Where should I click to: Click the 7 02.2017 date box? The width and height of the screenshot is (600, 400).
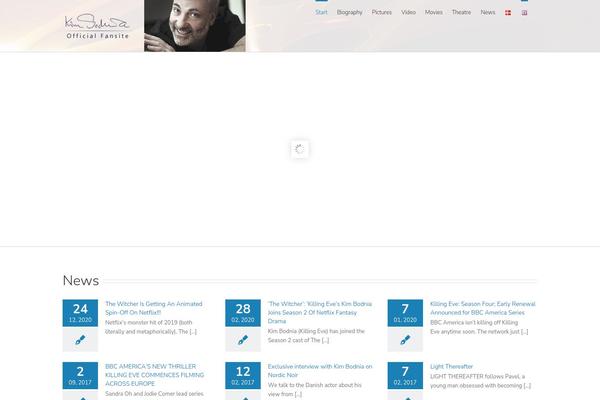[x=405, y=375]
